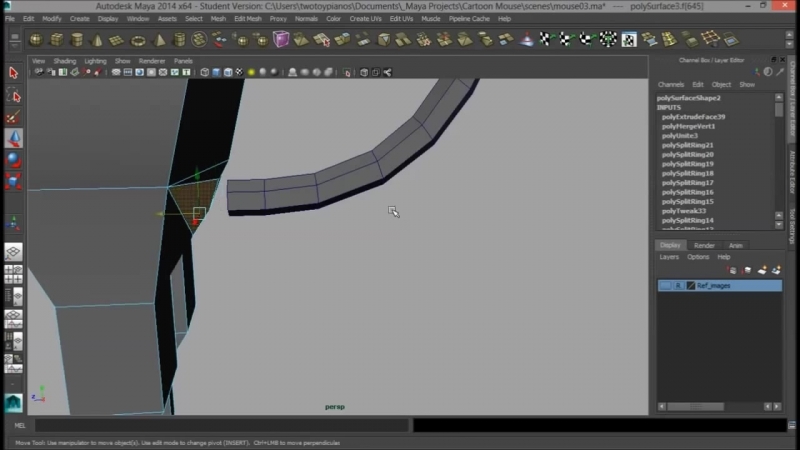Click the Maya home logo icon
The width and height of the screenshot is (800, 450).
click(13, 403)
